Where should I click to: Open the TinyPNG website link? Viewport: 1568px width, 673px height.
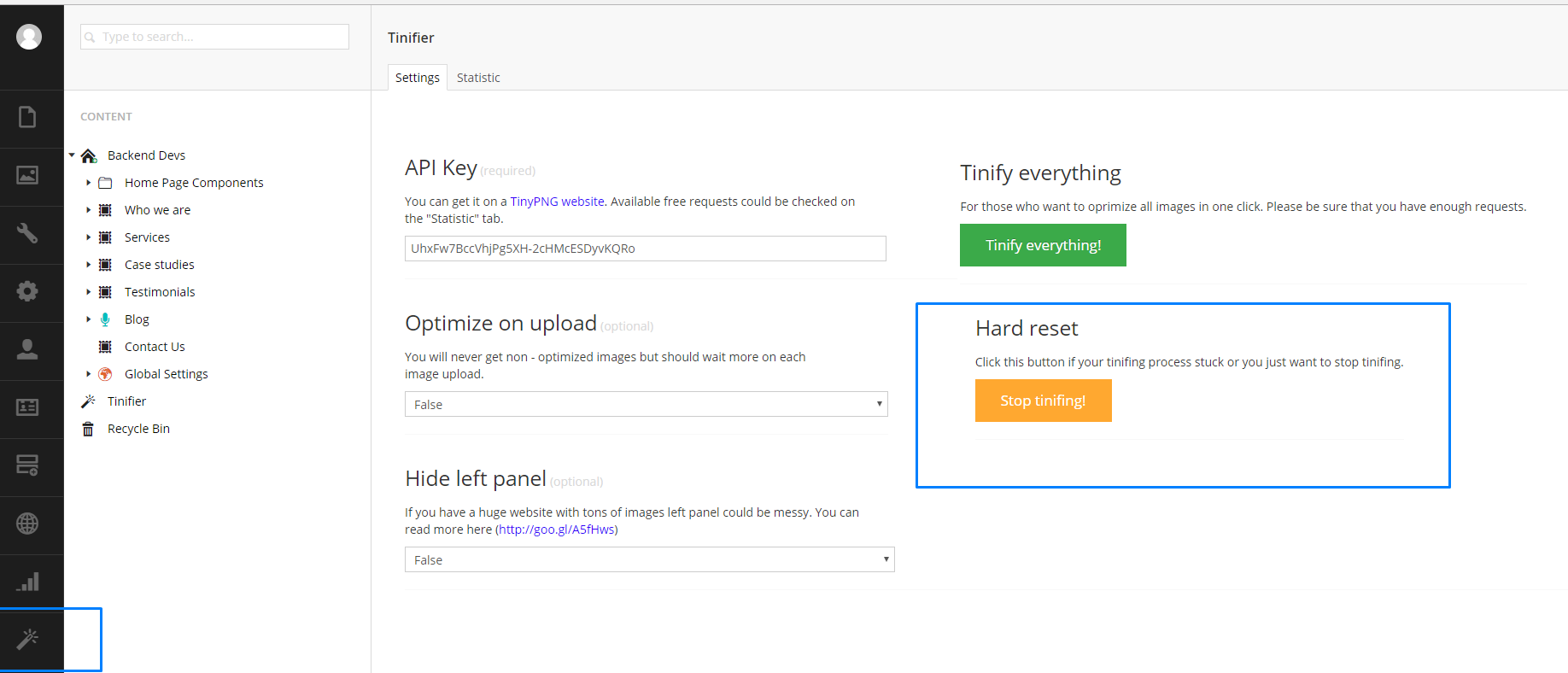558,202
